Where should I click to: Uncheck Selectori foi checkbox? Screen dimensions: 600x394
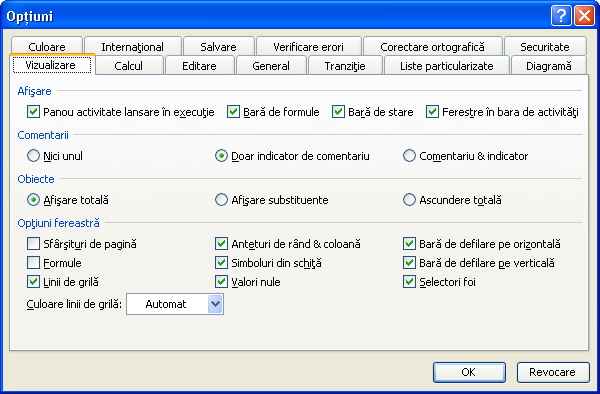(x=409, y=282)
